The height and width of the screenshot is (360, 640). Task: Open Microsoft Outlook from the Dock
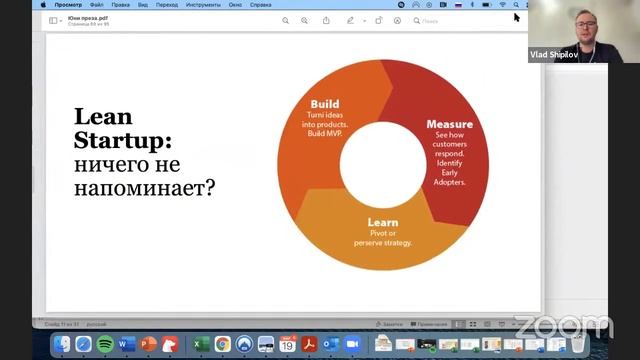tap(331, 344)
